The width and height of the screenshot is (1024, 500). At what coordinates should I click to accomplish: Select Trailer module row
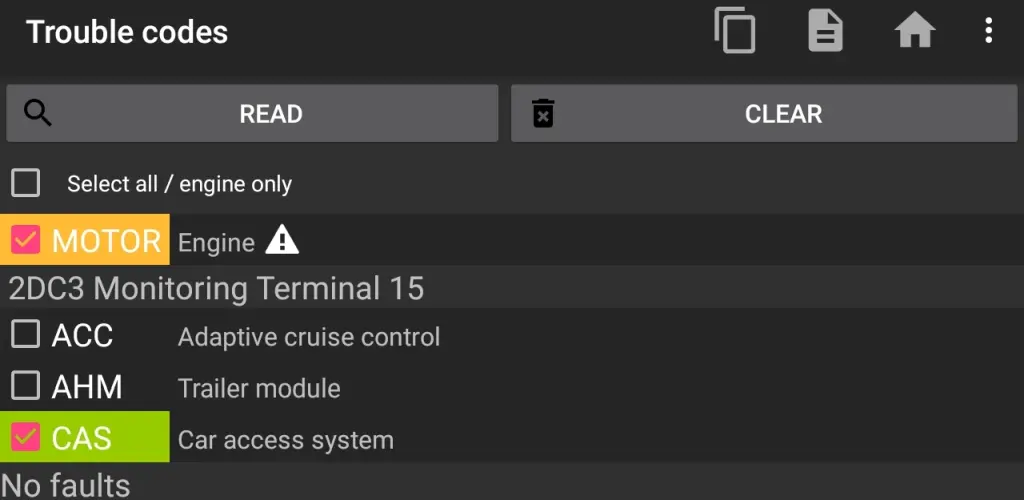[512, 387]
